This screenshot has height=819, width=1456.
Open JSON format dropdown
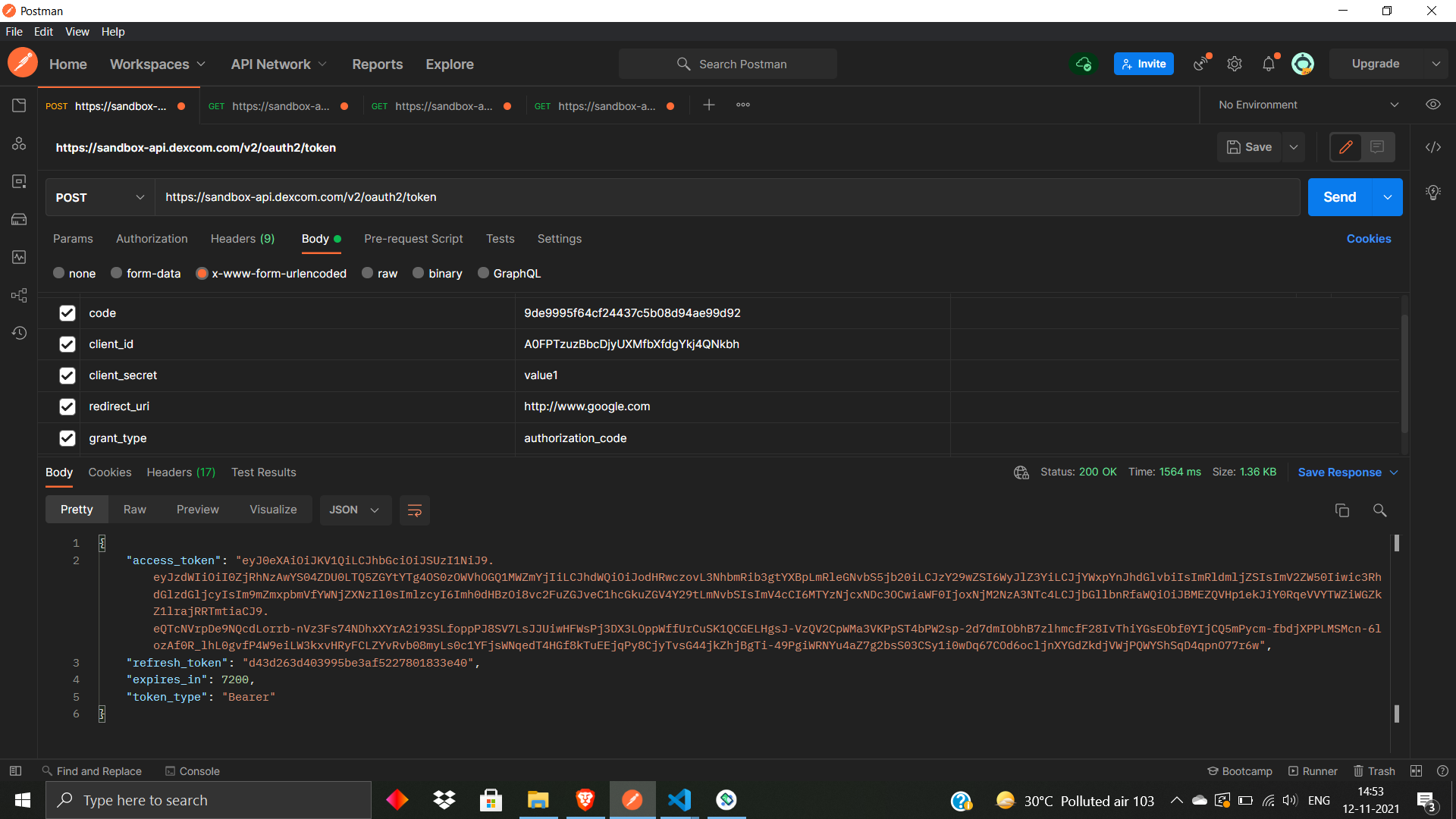coord(355,510)
